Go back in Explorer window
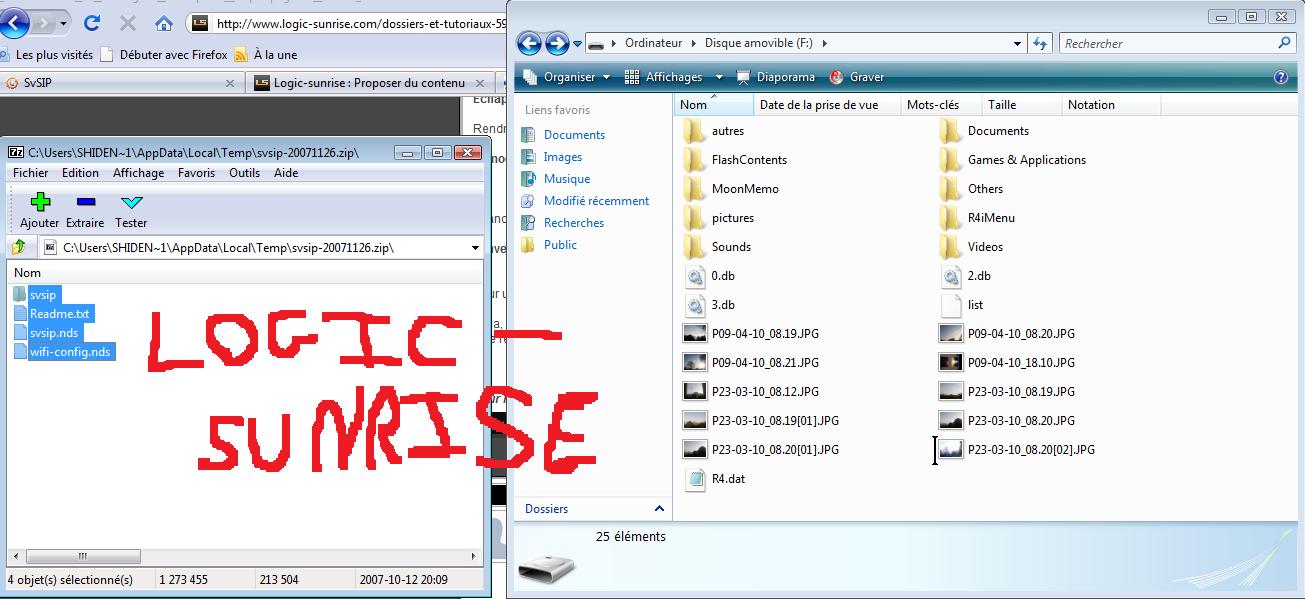 (x=530, y=43)
